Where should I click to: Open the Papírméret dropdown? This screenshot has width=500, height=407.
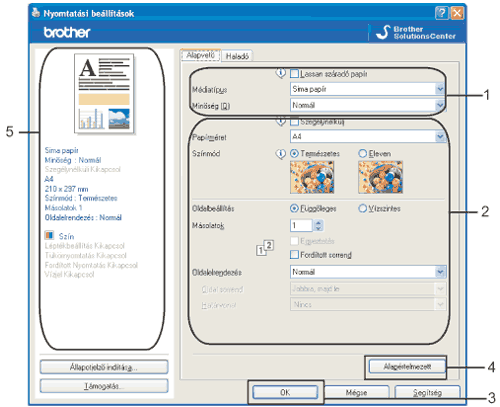tap(368, 136)
